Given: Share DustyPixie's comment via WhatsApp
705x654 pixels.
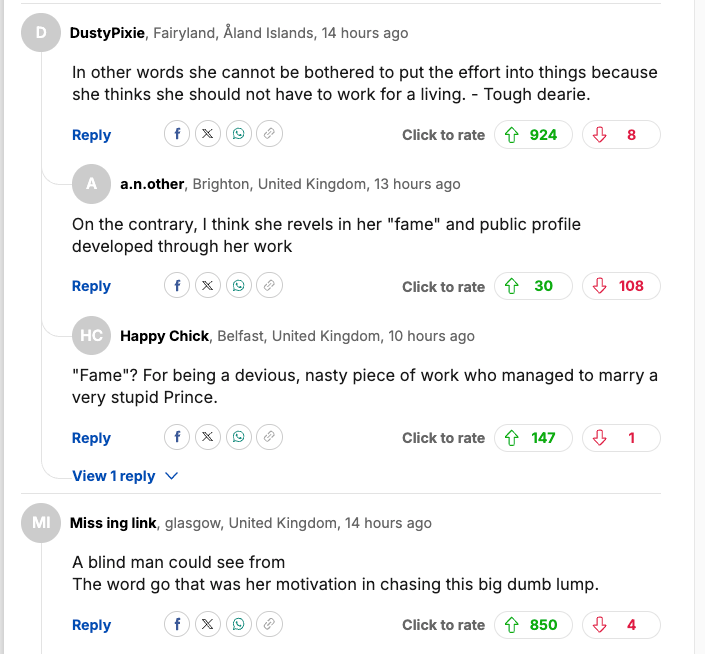Looking at the screenshot, I should (238, 135).
